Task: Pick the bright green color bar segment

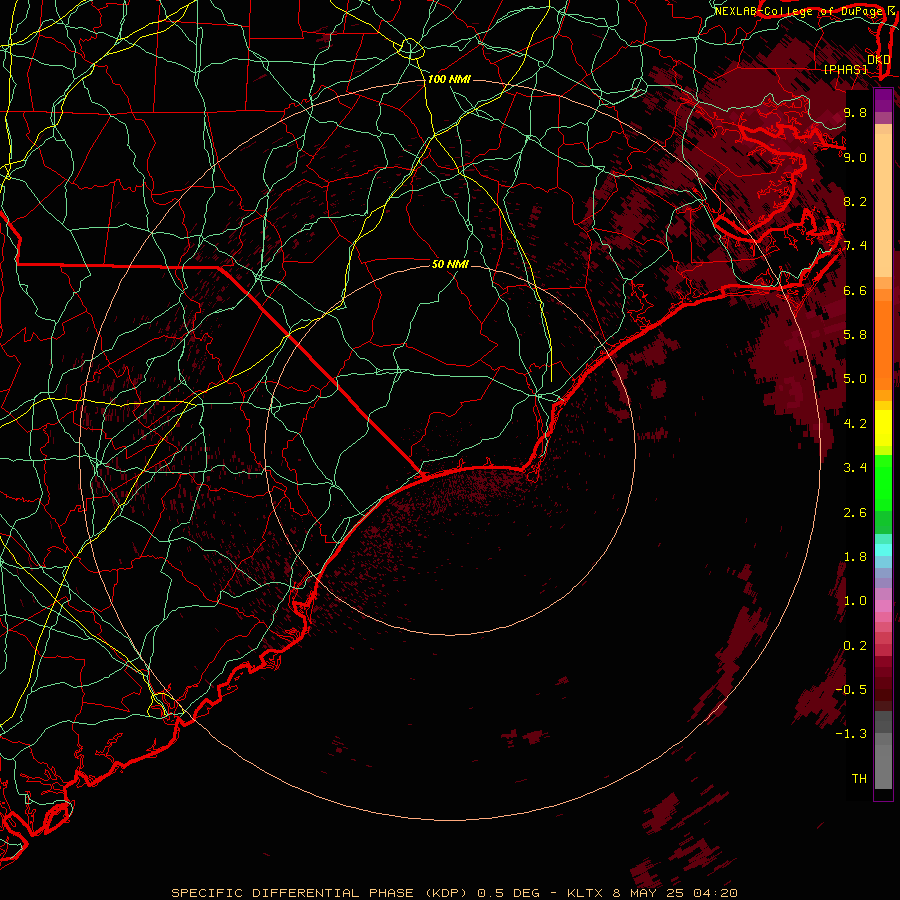Action: click(883, 482)
